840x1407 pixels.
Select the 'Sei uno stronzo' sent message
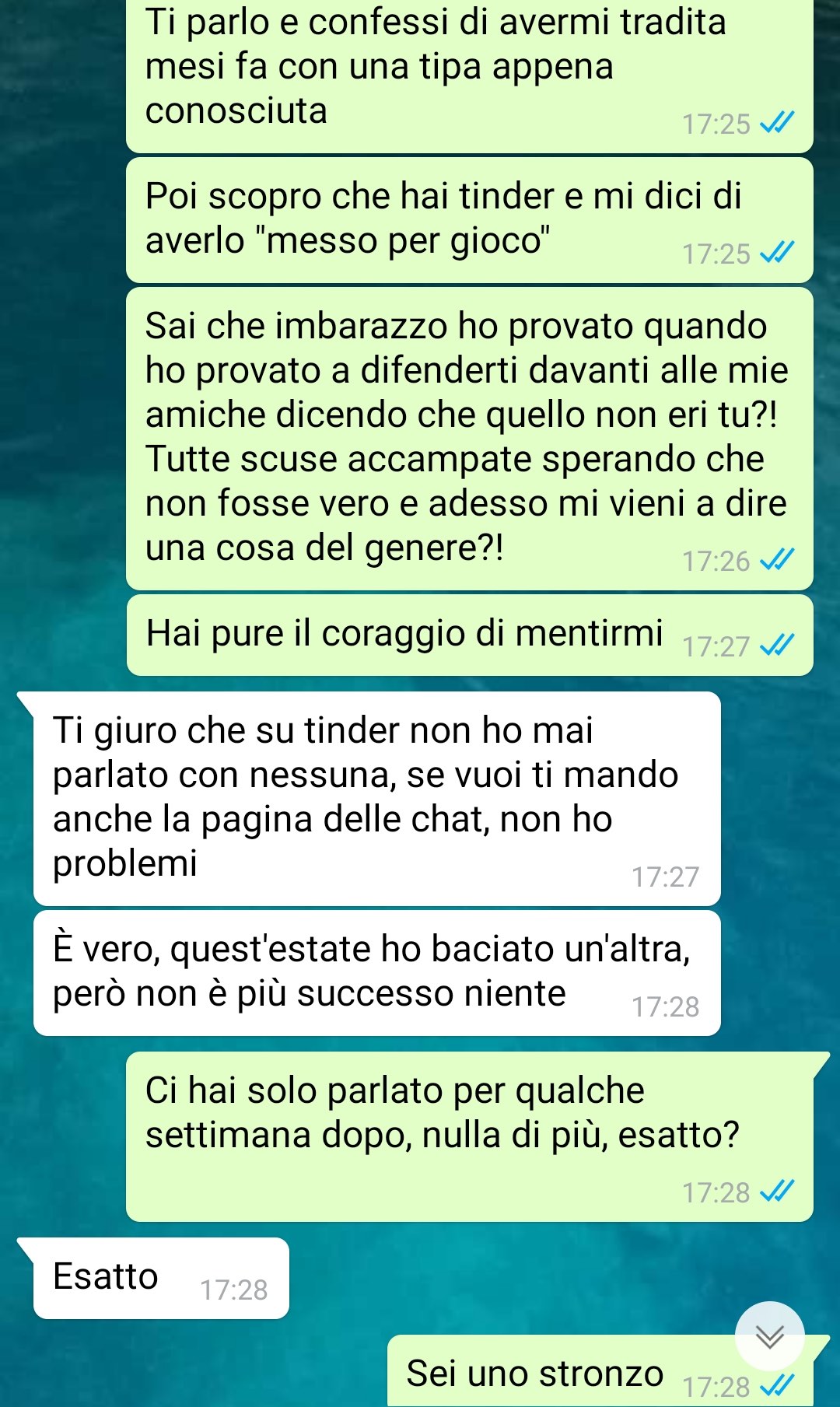pyautogui.click(x=600, y=1371)
